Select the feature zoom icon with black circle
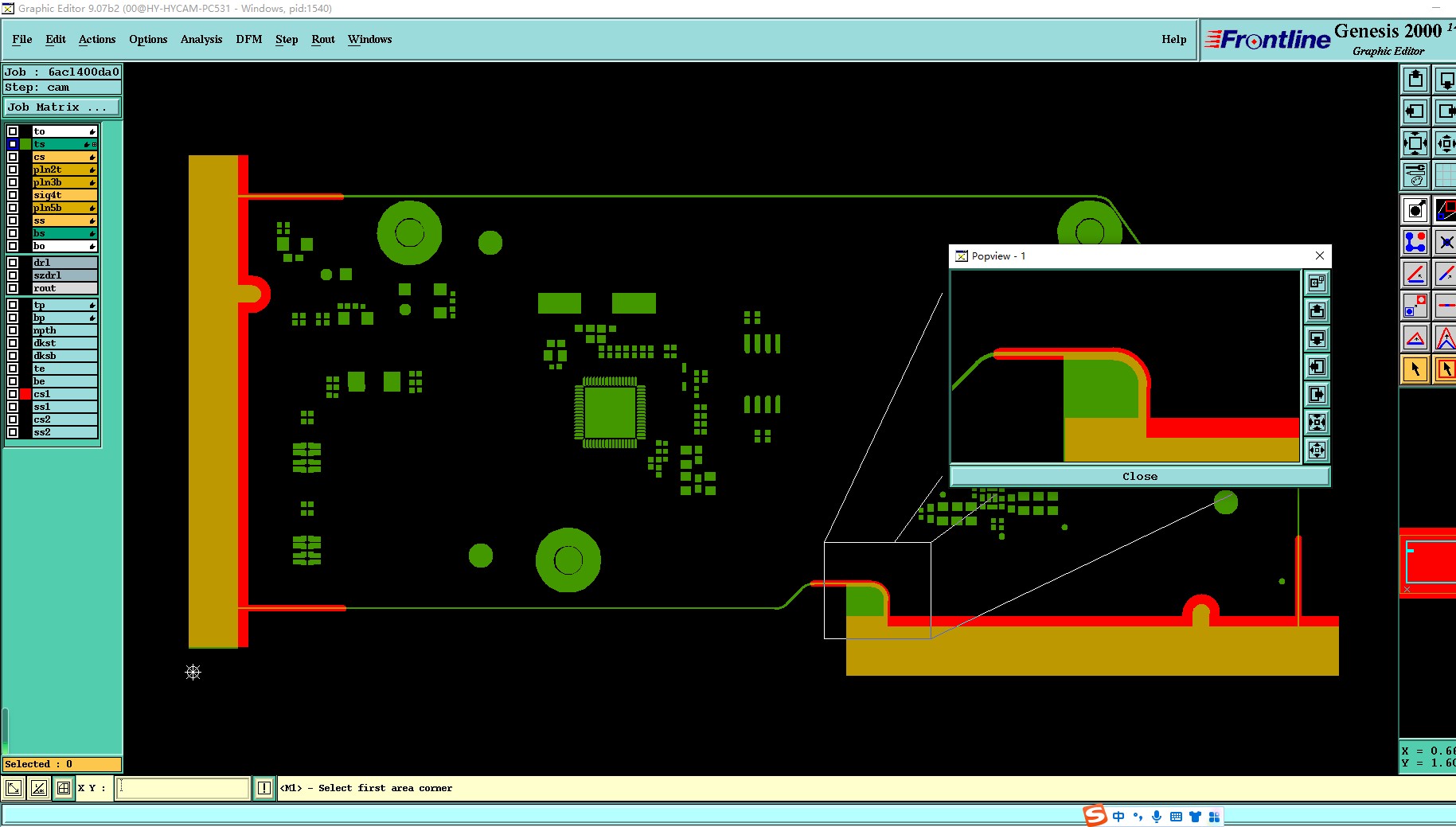This screenshot has height=827, width=1456. [x=1415, y=210]
